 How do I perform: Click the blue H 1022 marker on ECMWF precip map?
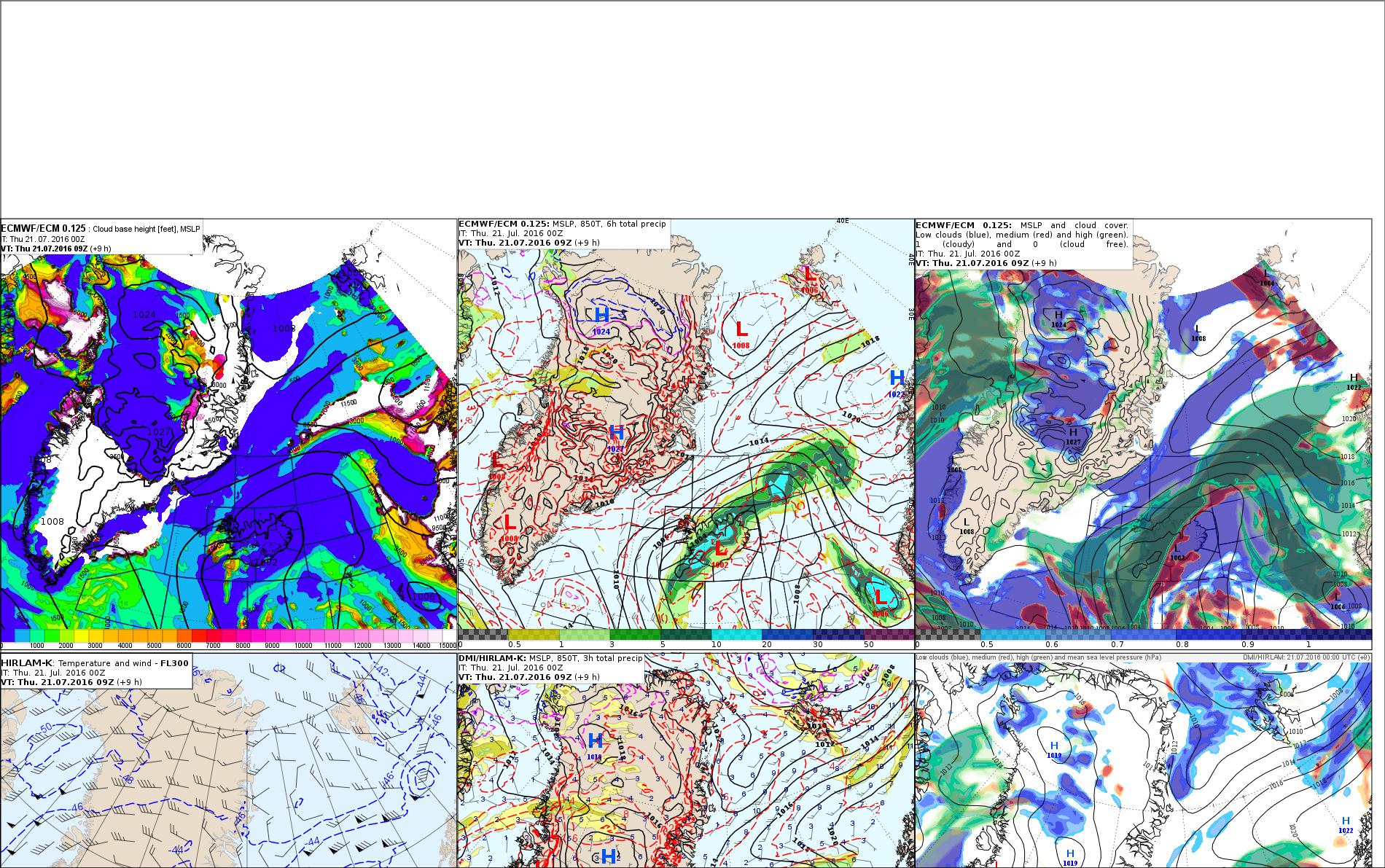tap(897, 382)
